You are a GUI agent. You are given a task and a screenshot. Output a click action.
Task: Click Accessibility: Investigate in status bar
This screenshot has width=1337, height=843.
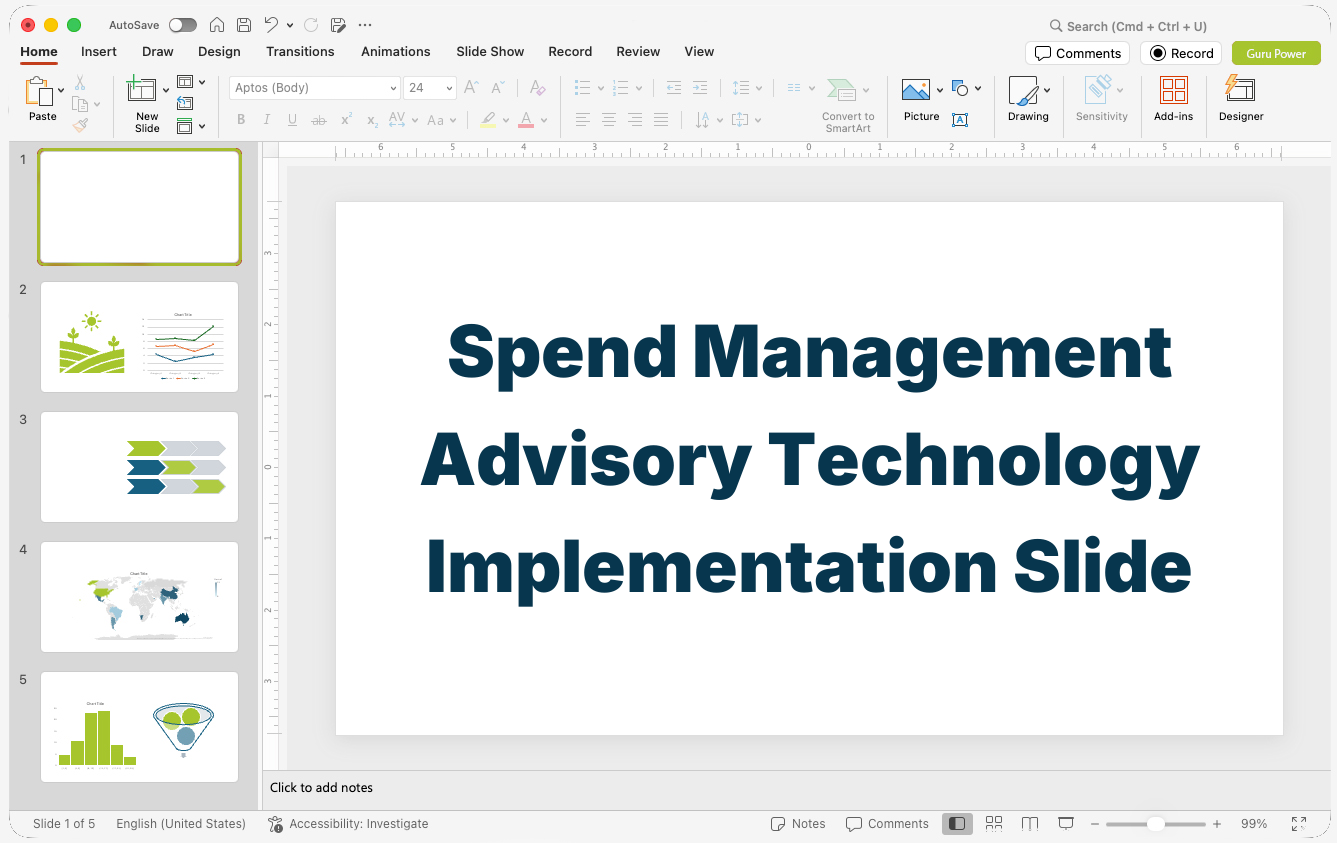[x=348, y=824]
